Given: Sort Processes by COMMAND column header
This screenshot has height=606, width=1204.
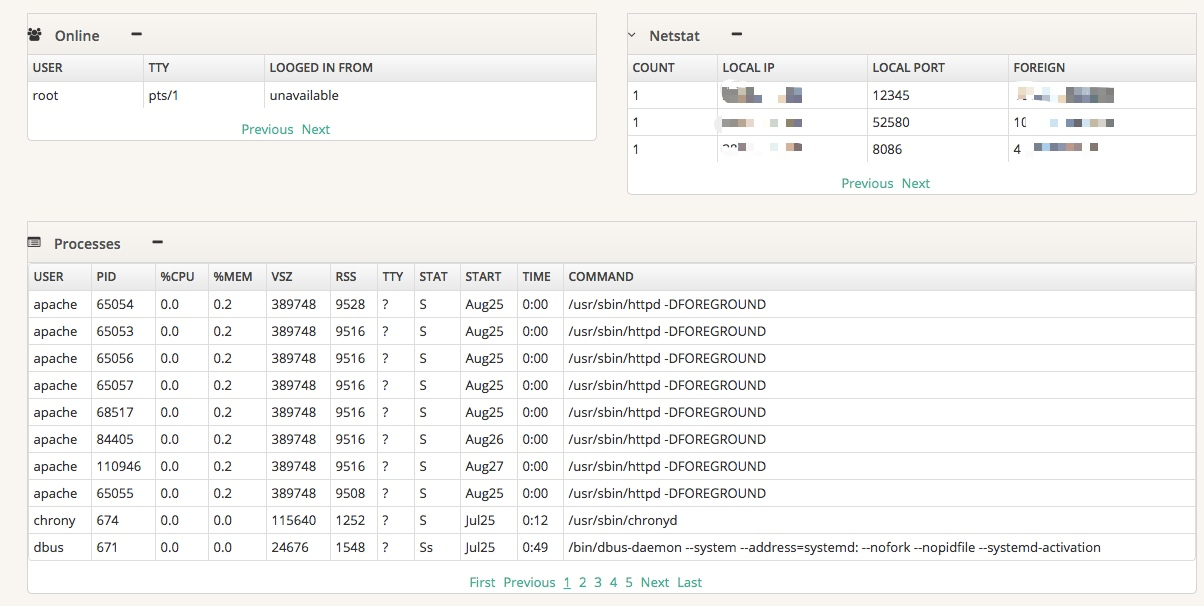Looking at the screenshot, I should 879,277.
